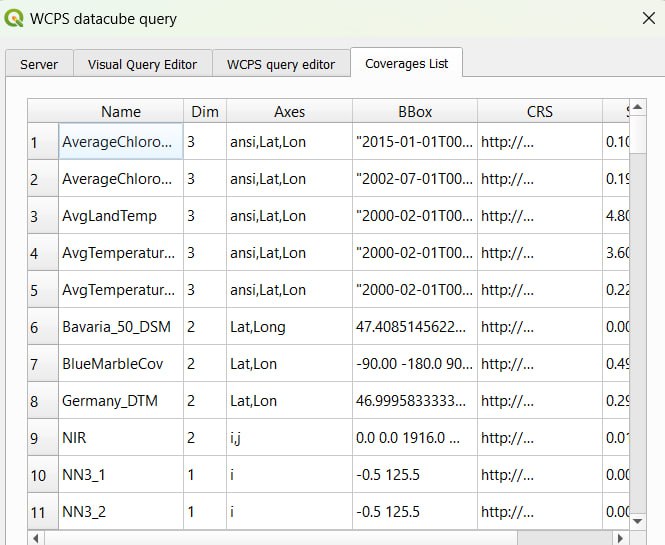Image resolution: width=665 pixels, height=545 pixels.
Task: Switch to the Server tab
Action: tap(39, 64)
